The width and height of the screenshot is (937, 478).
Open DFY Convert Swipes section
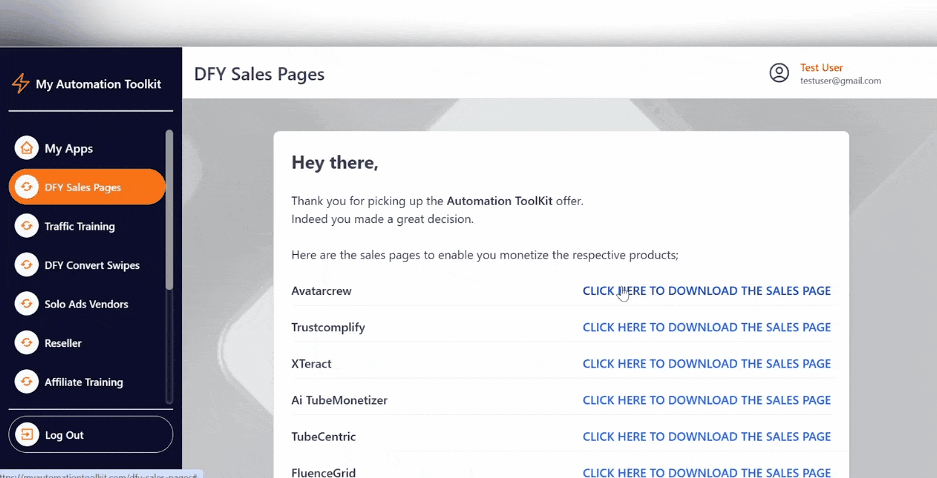[87, 265]
